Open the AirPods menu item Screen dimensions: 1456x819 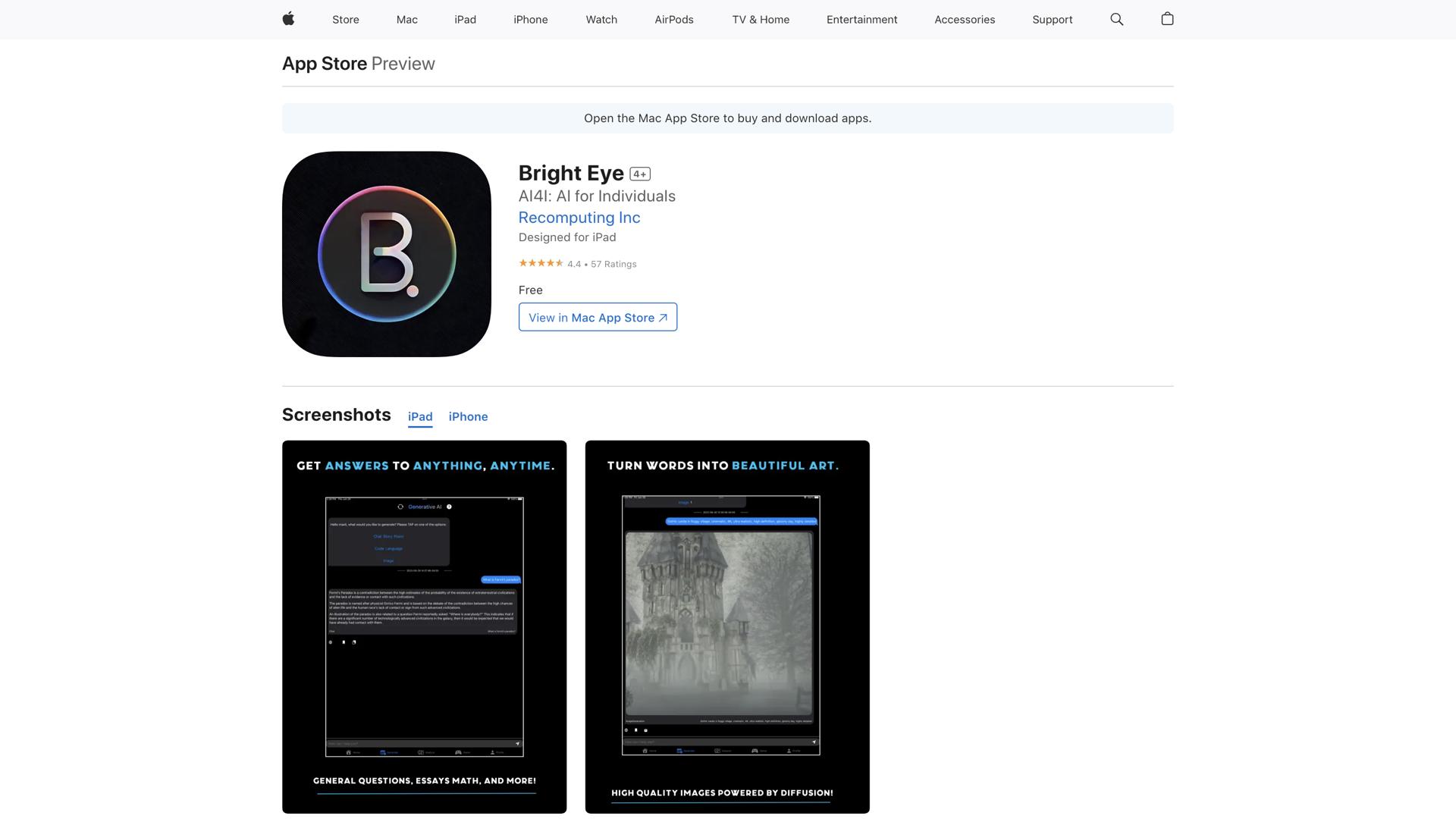pos(673,19)
